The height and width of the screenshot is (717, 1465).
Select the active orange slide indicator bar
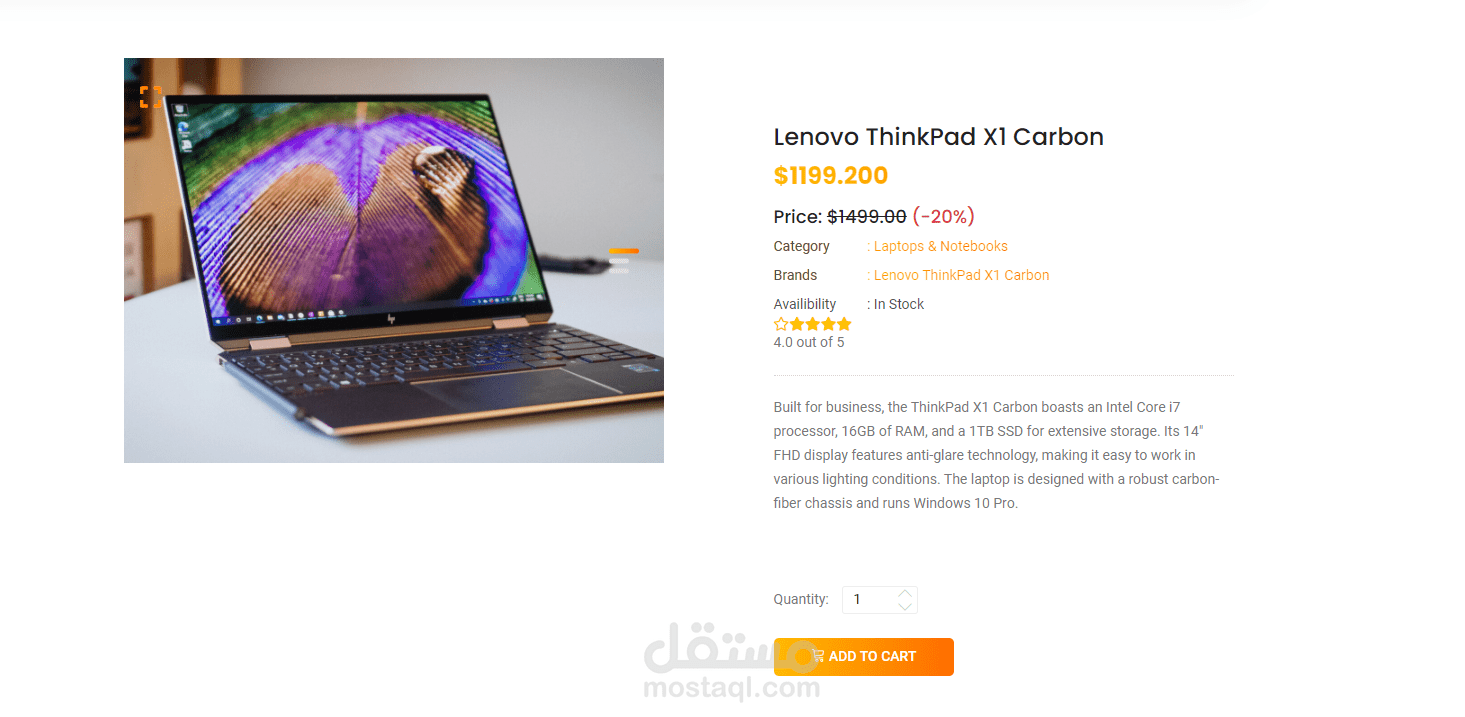coord(624,251)
